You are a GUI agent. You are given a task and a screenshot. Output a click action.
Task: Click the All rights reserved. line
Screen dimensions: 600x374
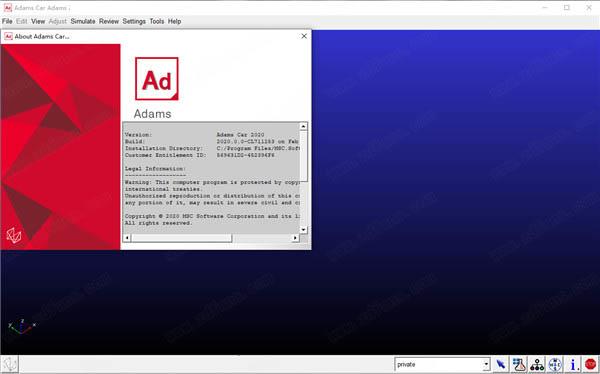[158, 223]
